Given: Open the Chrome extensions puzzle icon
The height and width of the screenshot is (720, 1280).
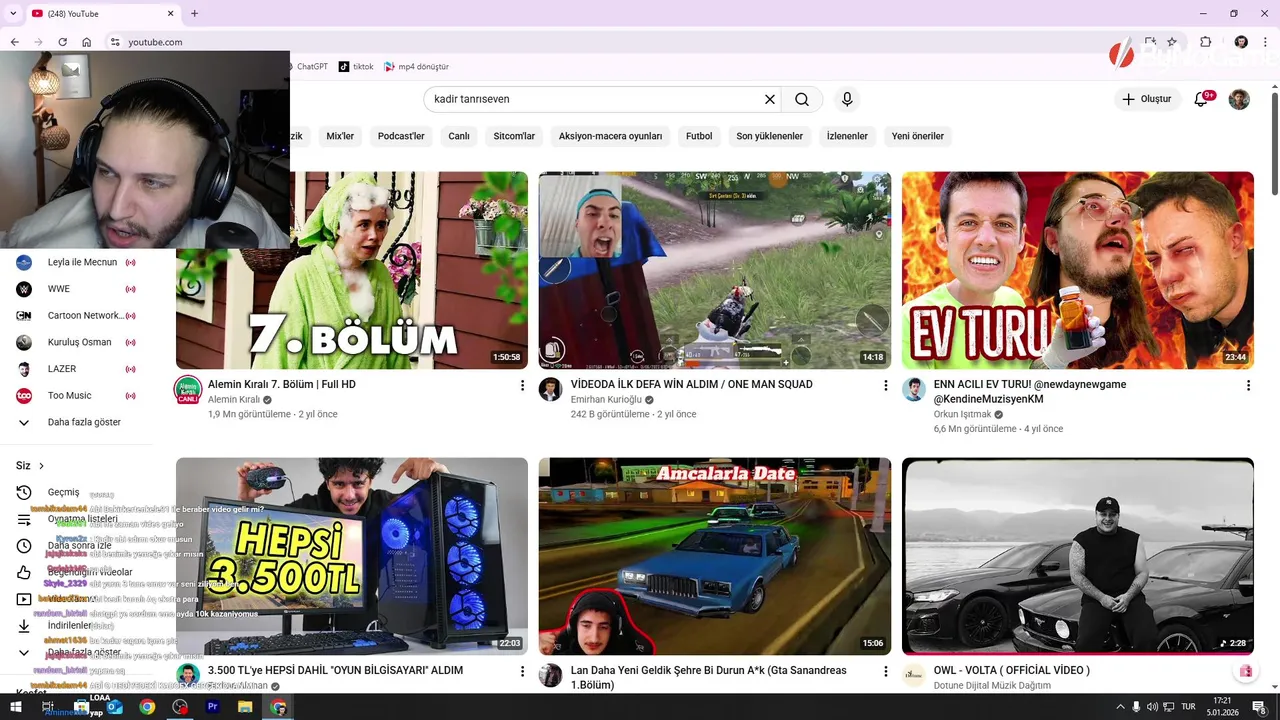Looking at the screenshot, I should coord(1206,42).
